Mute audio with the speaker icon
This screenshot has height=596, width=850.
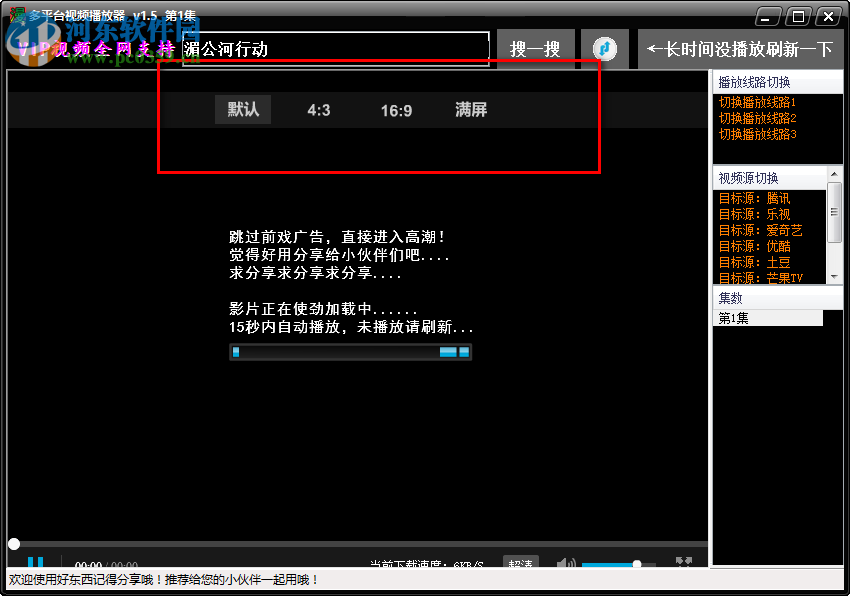click(x=565, y=562)
